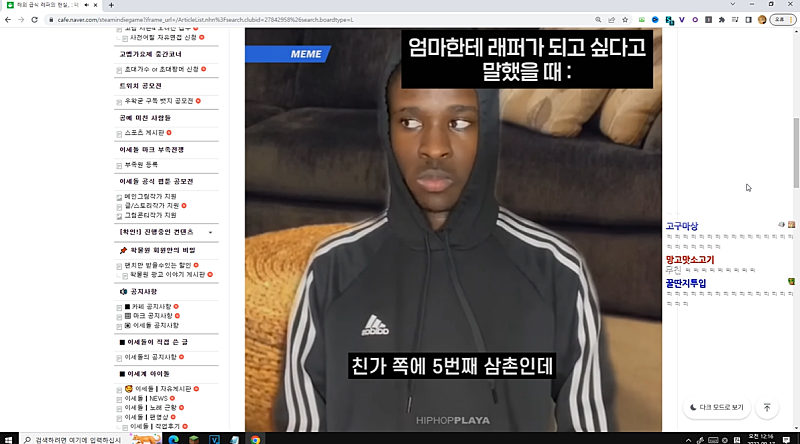Mute the audio icon on the tab
800x444 pixels.
tap(86, 5)
